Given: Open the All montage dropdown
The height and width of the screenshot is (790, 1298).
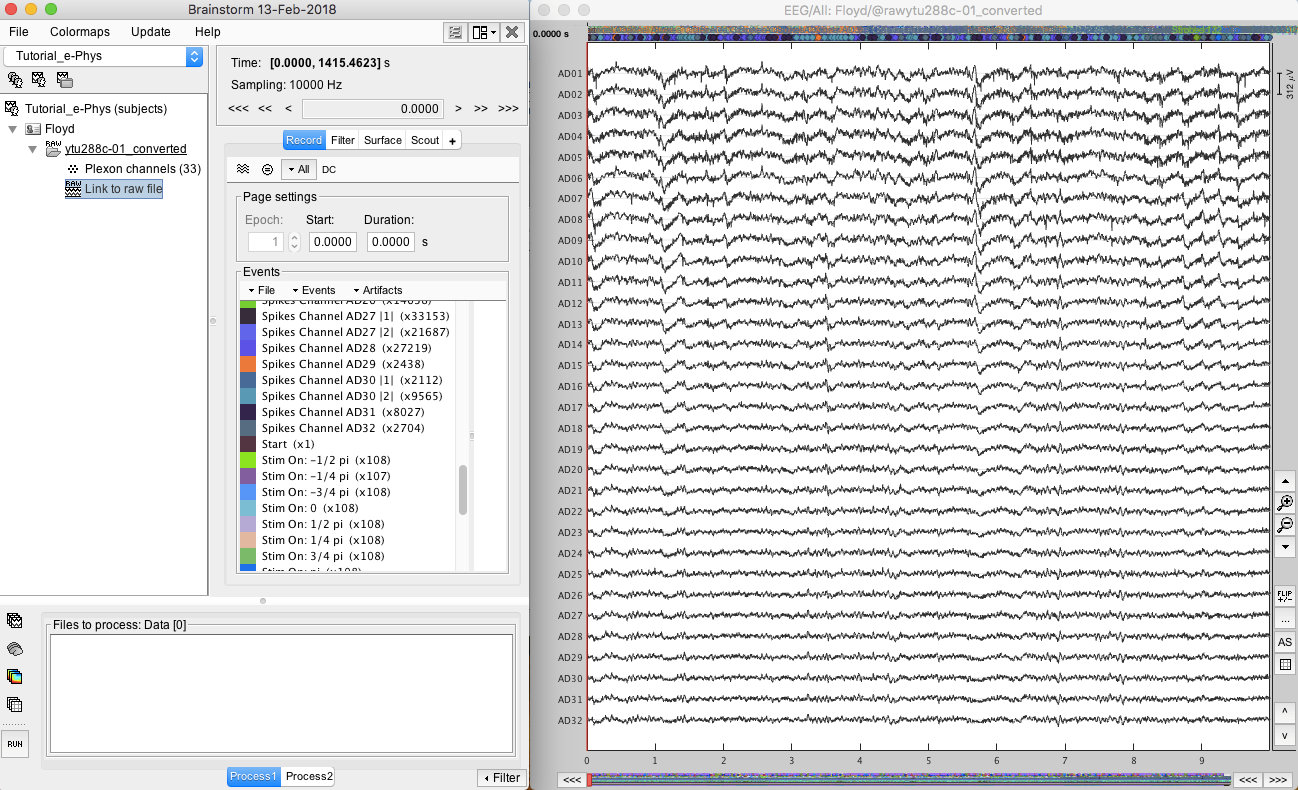Looking at the screenshot, I should coord(297,170).
